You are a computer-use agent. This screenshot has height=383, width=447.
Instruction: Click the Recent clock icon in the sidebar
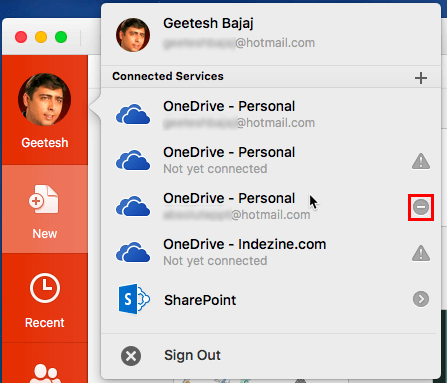(45, 288)
